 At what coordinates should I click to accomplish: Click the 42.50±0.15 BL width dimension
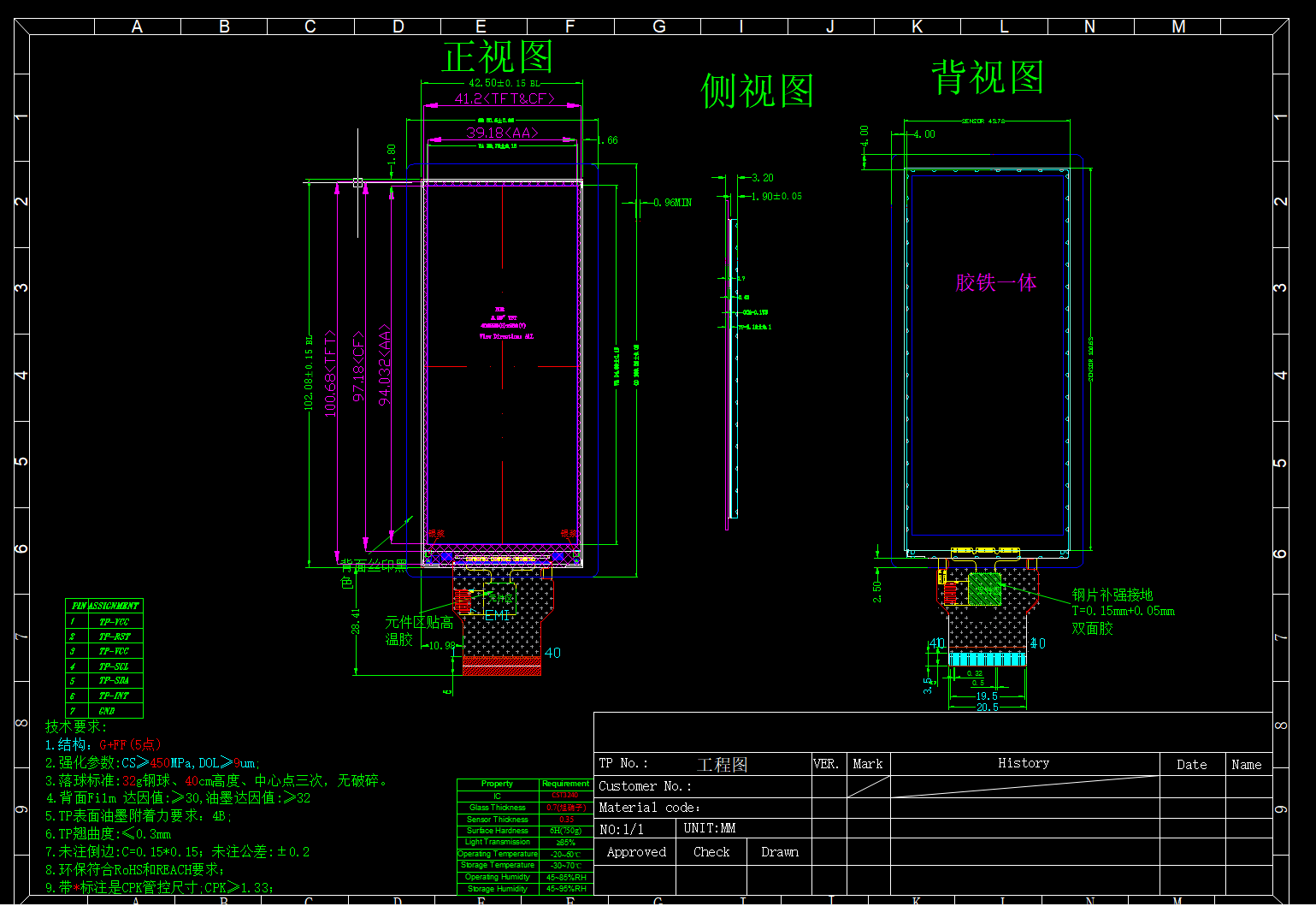[x=505, y=83]
